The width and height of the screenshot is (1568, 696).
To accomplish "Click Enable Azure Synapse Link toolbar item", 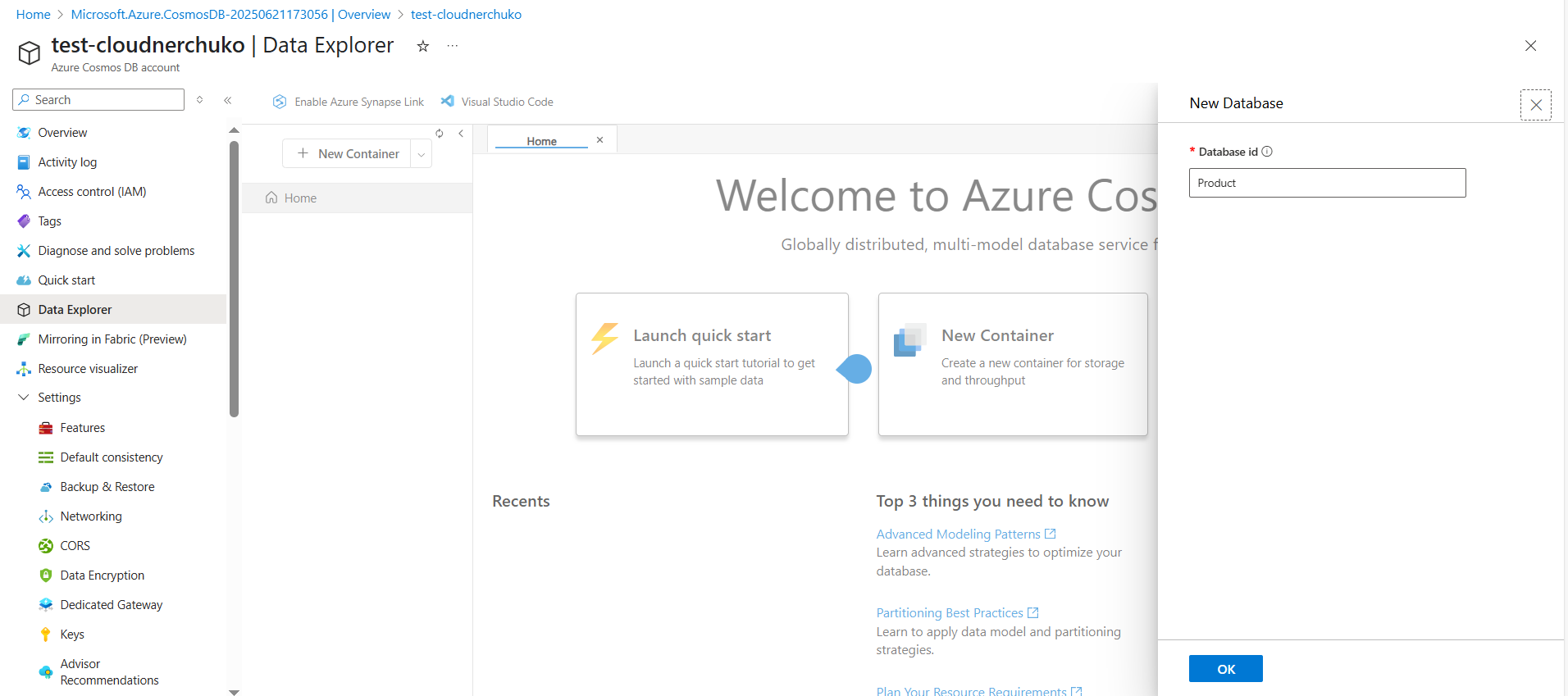I will tap(349, 102).
